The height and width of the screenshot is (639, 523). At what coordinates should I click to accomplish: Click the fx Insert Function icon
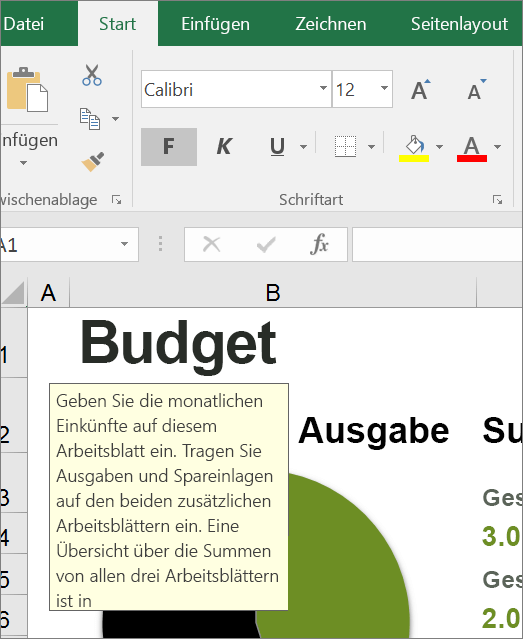tap(319, 245)
